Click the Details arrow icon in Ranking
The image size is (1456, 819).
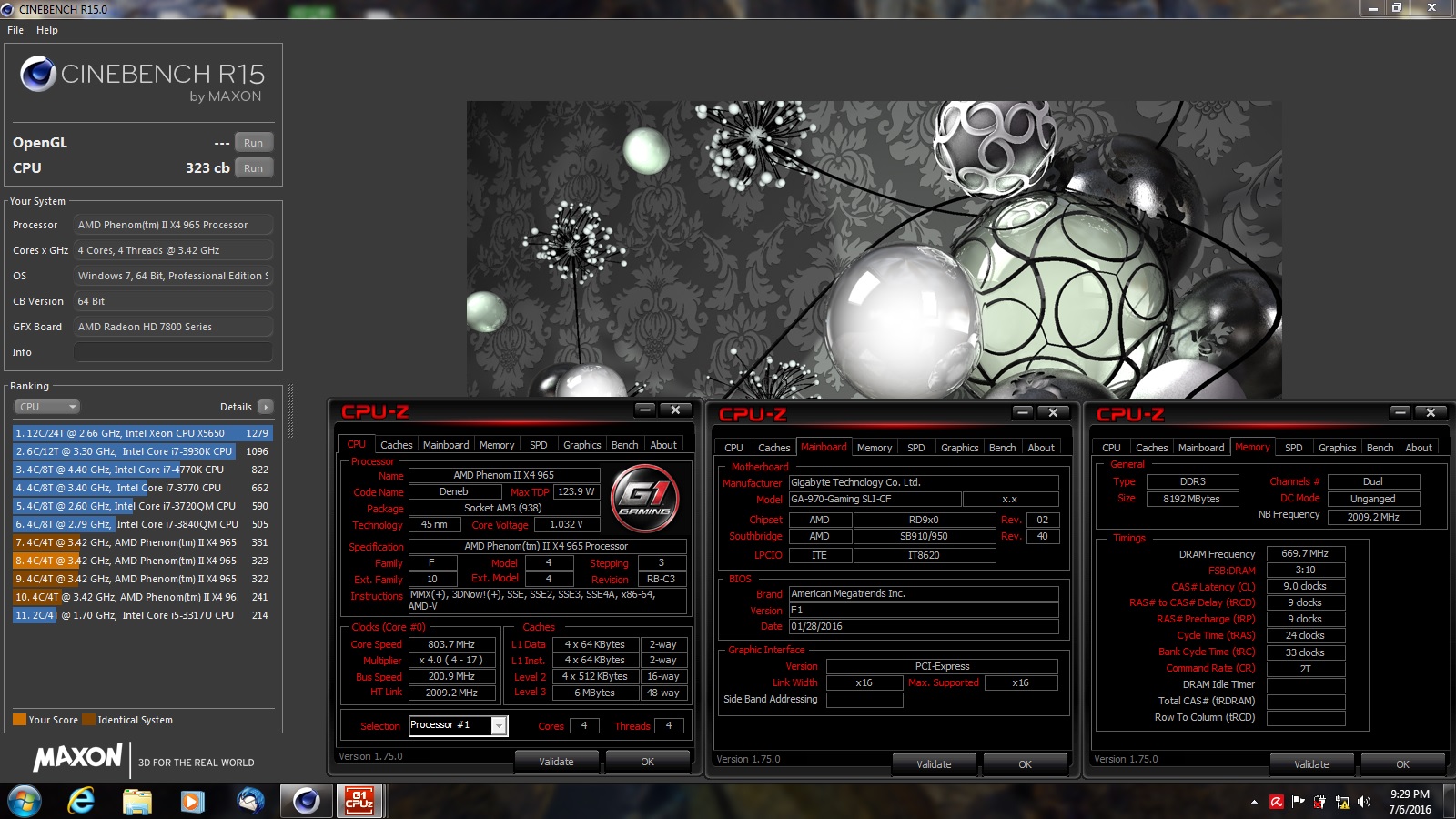[265, 407]
